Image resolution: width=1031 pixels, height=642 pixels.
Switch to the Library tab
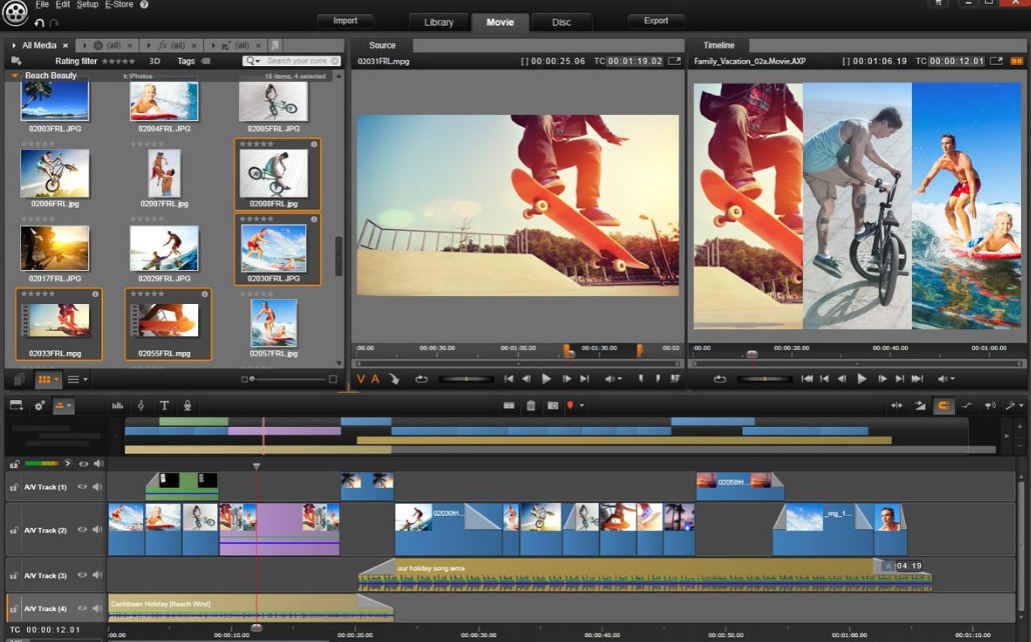point(438,22)
